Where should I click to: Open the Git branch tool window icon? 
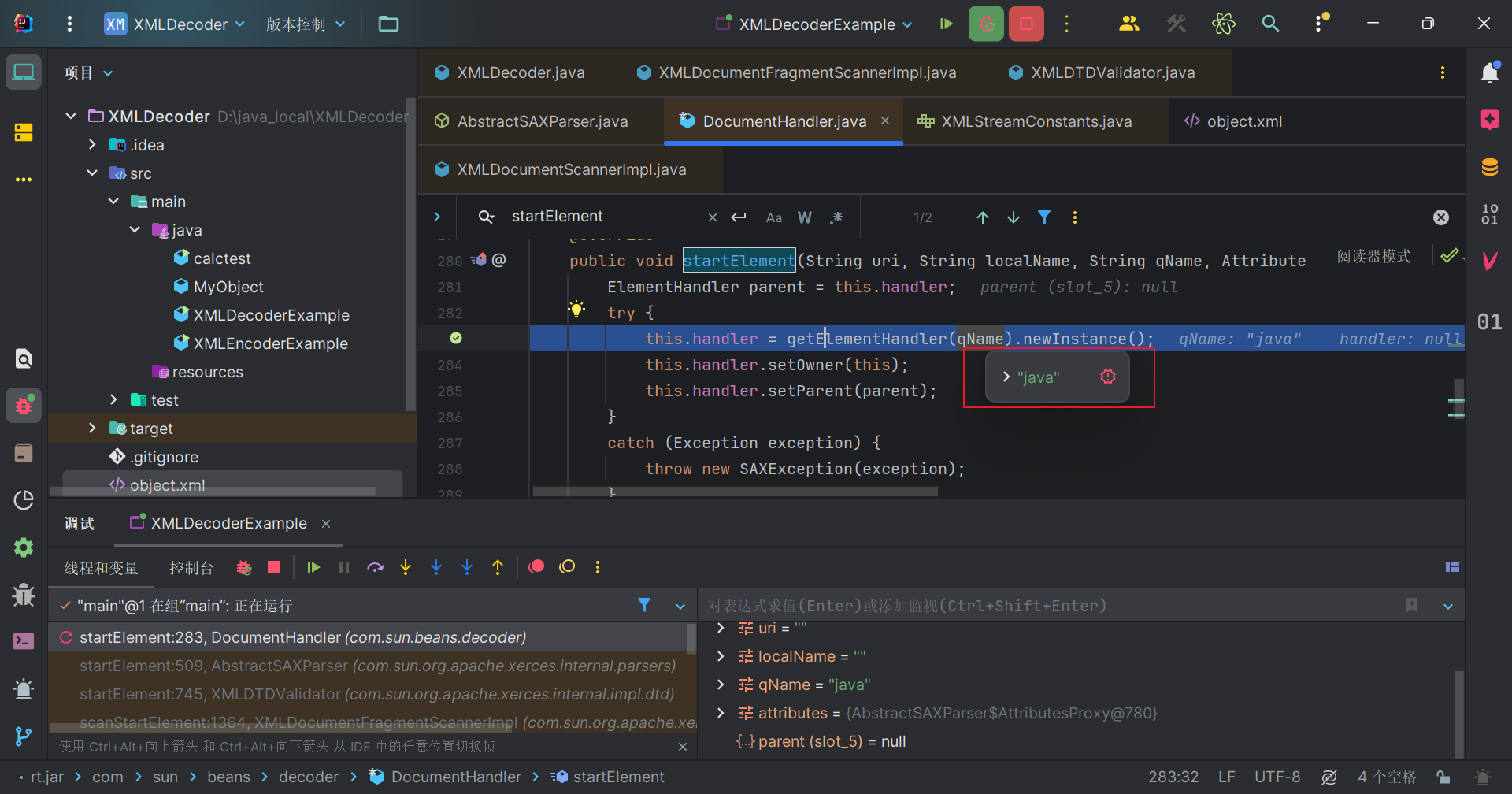tap(24, 736)
